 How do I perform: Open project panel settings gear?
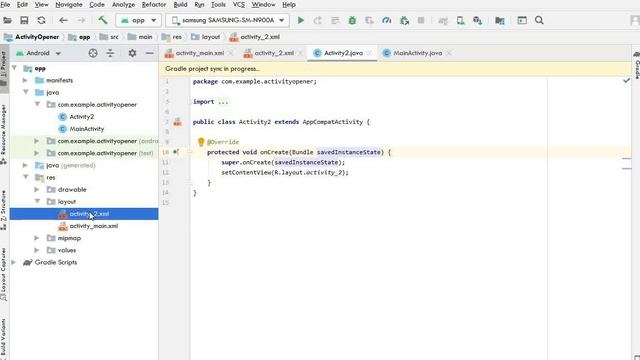coord(132,53)
